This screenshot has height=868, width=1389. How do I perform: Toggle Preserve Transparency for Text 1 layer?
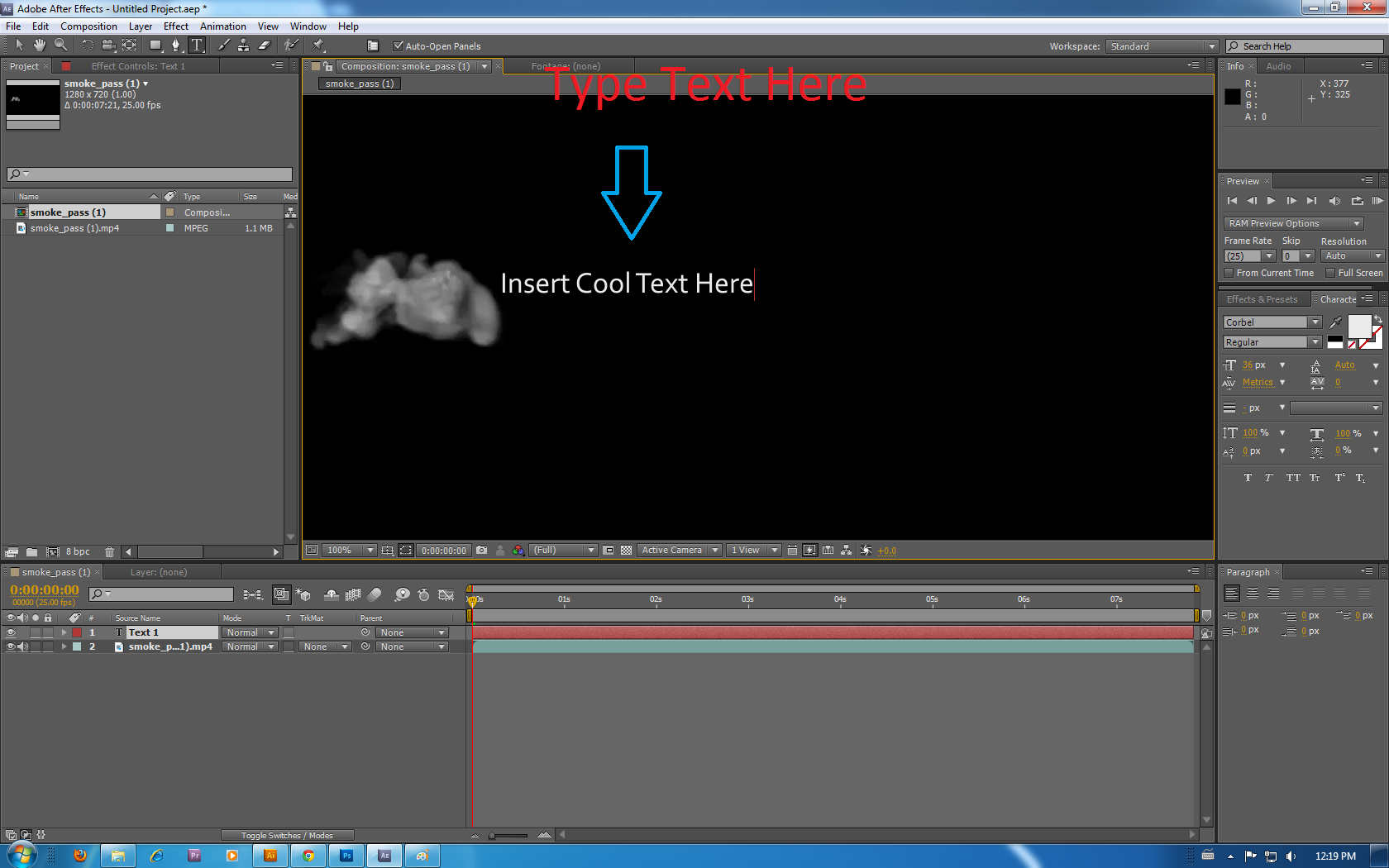click(289, 632)
